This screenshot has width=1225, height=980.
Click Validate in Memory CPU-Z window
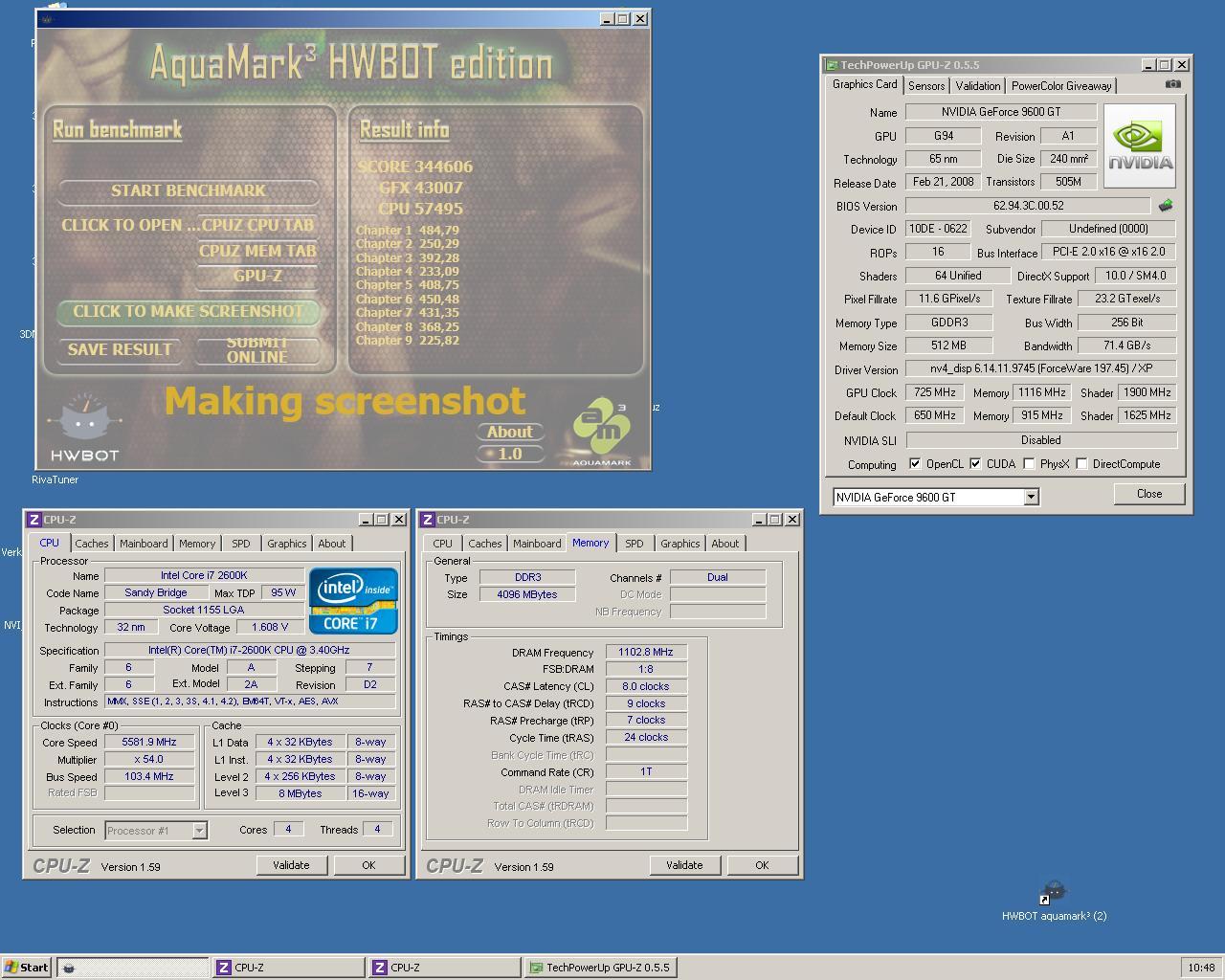pos(684,865)
